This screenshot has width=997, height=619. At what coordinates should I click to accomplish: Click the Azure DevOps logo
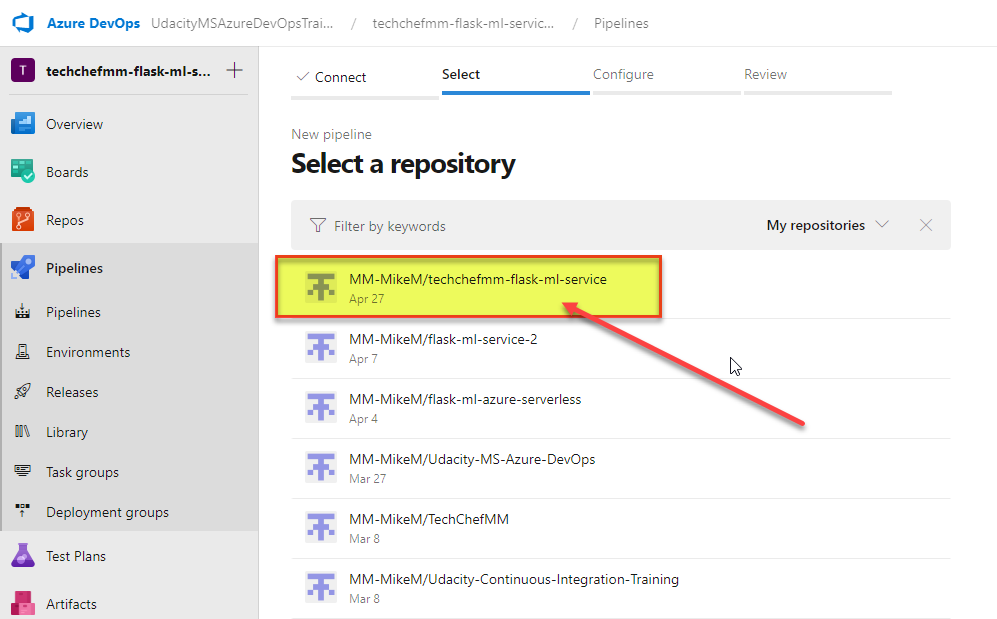[23, 22]
